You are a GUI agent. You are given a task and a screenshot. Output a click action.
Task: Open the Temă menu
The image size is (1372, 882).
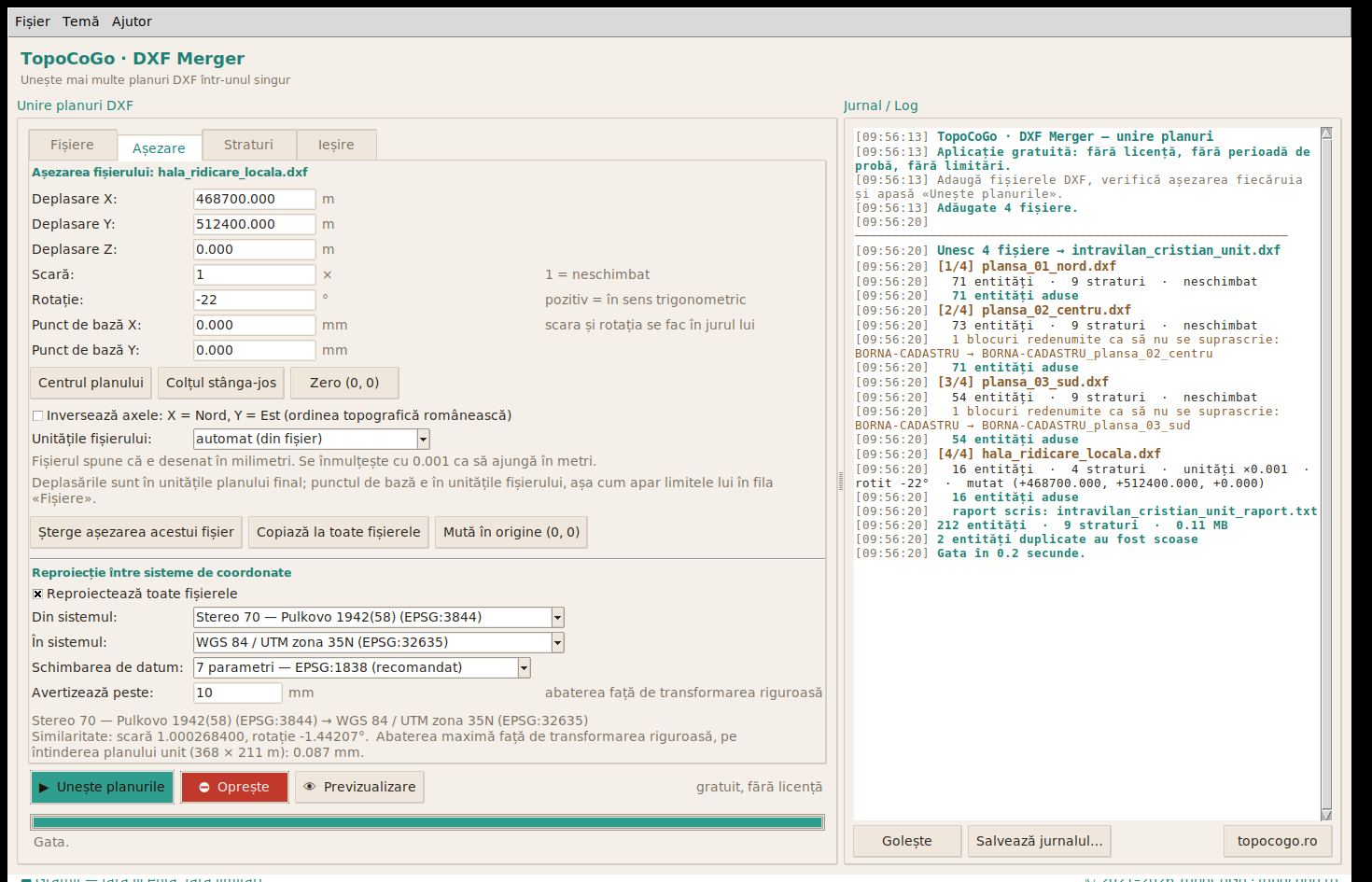tap(80, 21)
